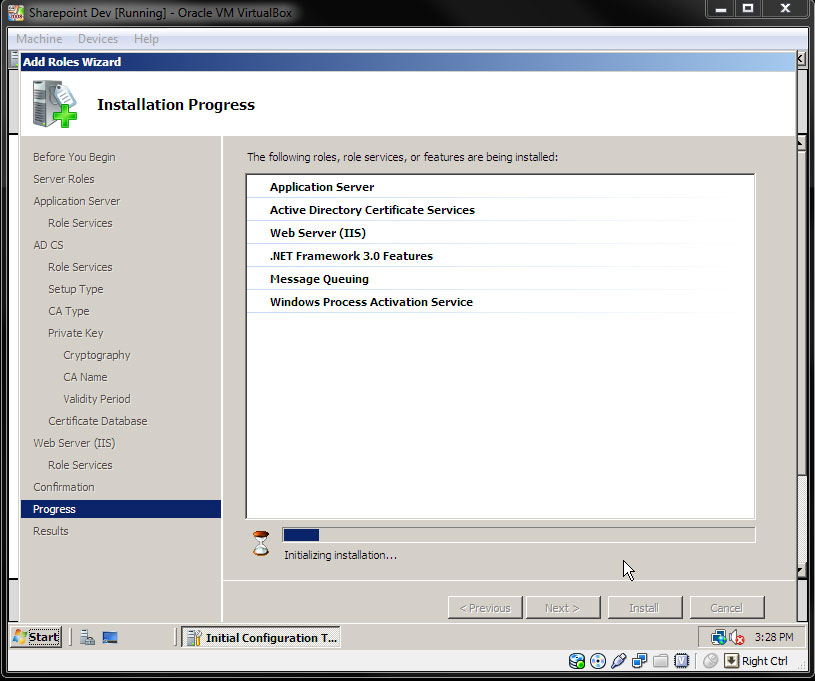Viewport: 815px width, 681px height.
Task: Click the 3:28 PM clock
Action: click(774, 637)
